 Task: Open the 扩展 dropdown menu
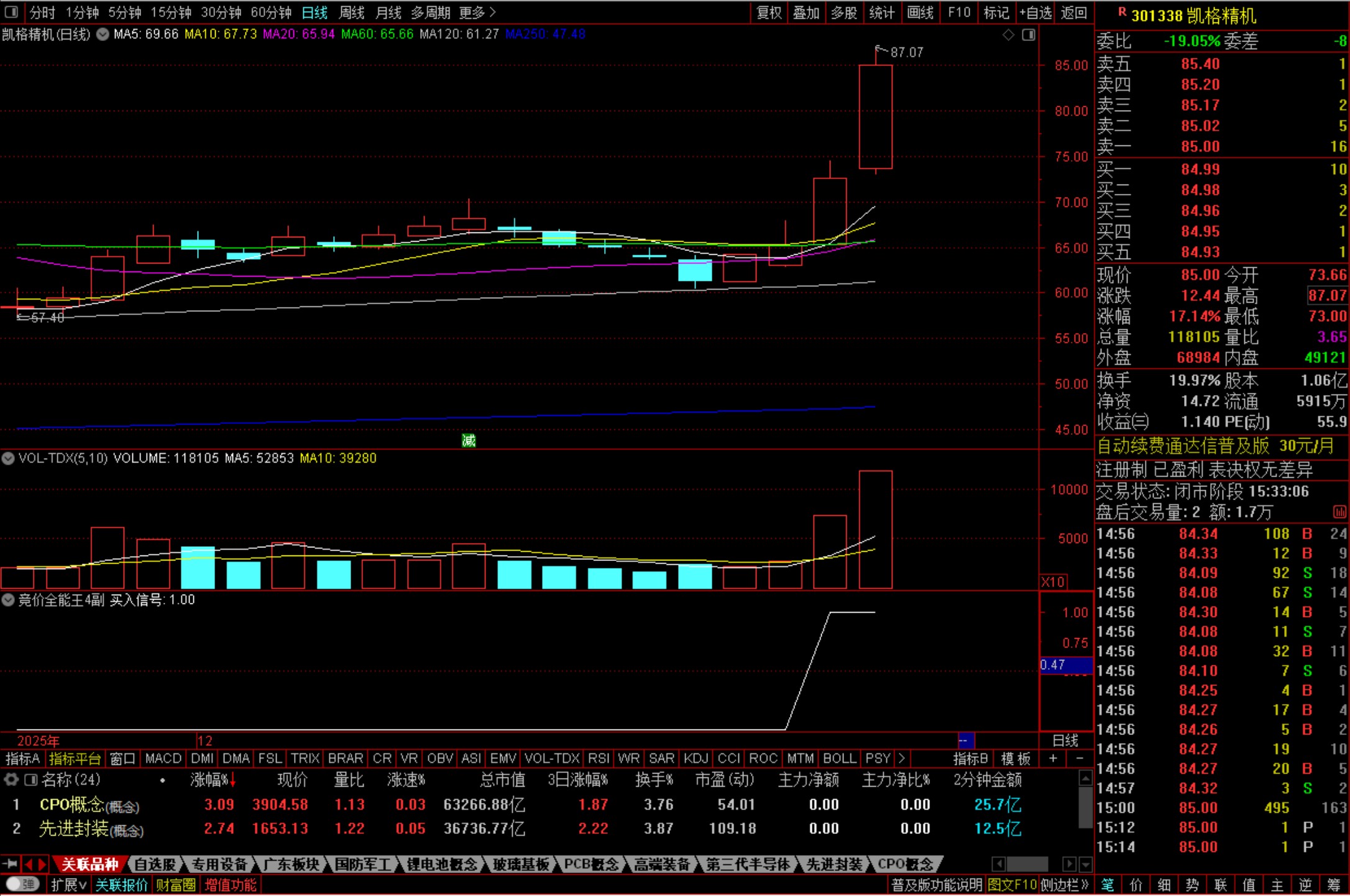coord(68,884)
